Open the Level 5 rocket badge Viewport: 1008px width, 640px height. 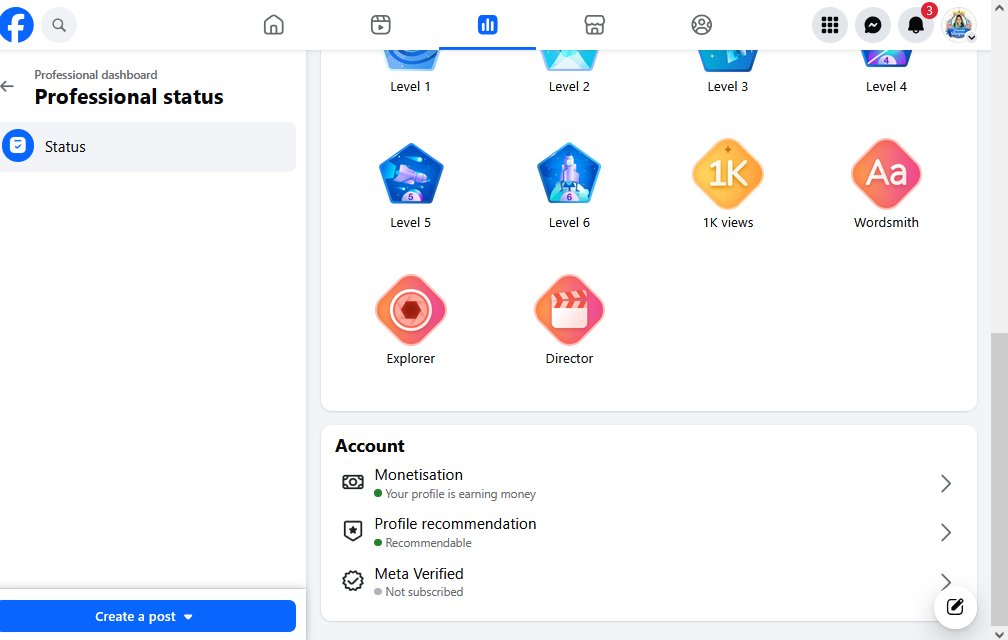[411, 173]
